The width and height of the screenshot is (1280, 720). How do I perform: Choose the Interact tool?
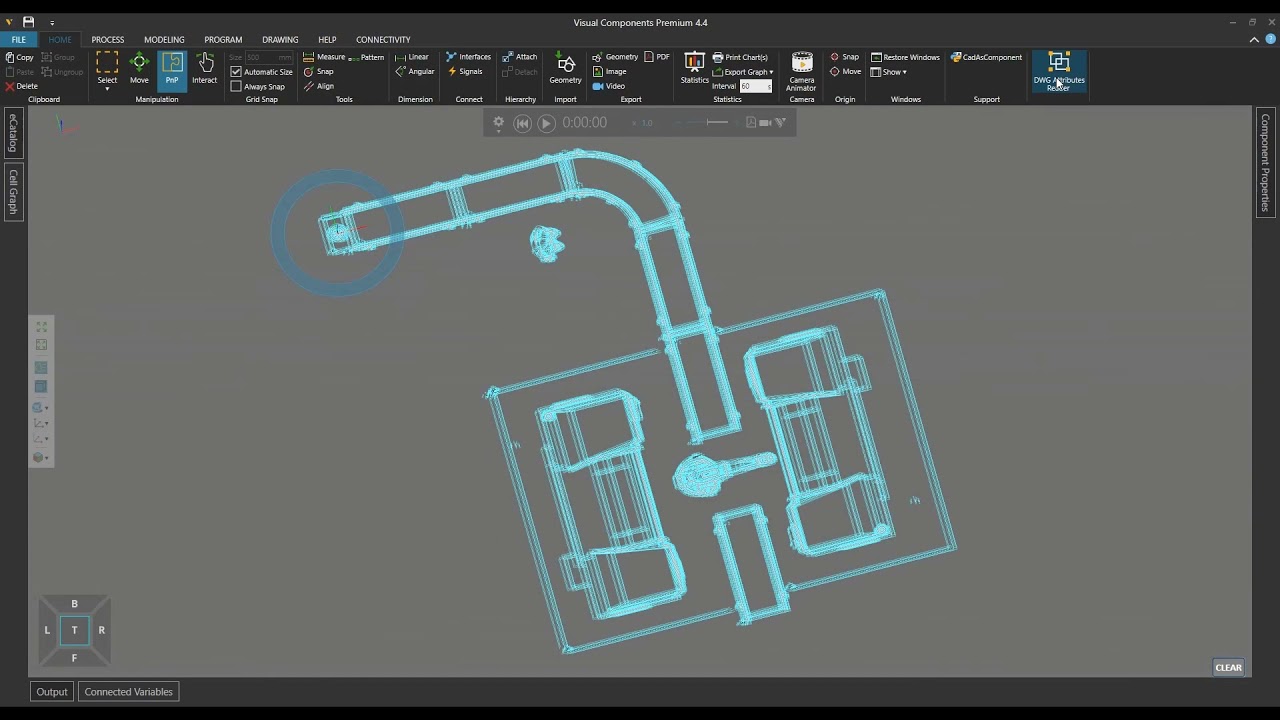205,69
